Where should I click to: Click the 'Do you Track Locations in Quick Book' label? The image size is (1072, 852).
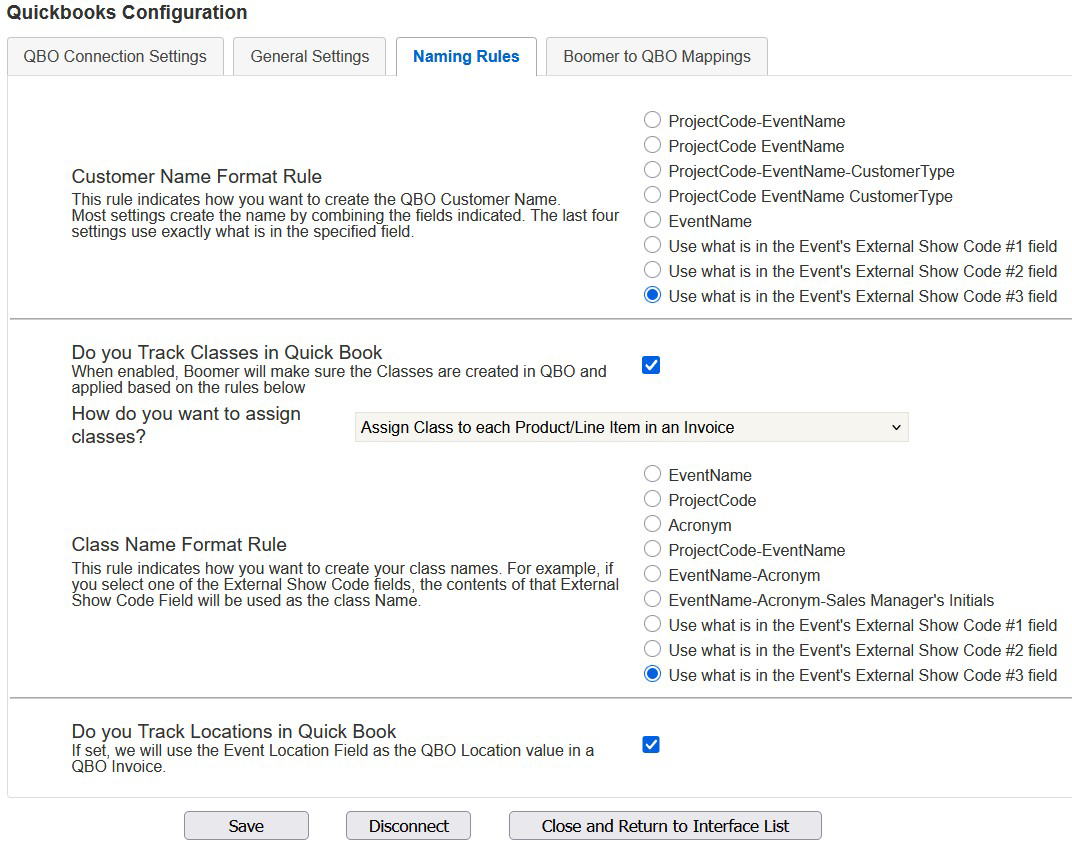[x=234, y=732]
